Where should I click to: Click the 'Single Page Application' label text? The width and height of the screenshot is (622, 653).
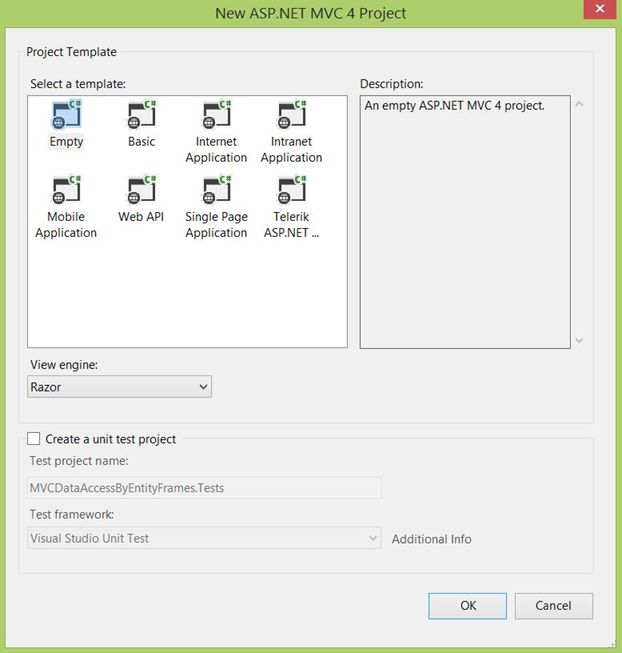click(216, 224)
